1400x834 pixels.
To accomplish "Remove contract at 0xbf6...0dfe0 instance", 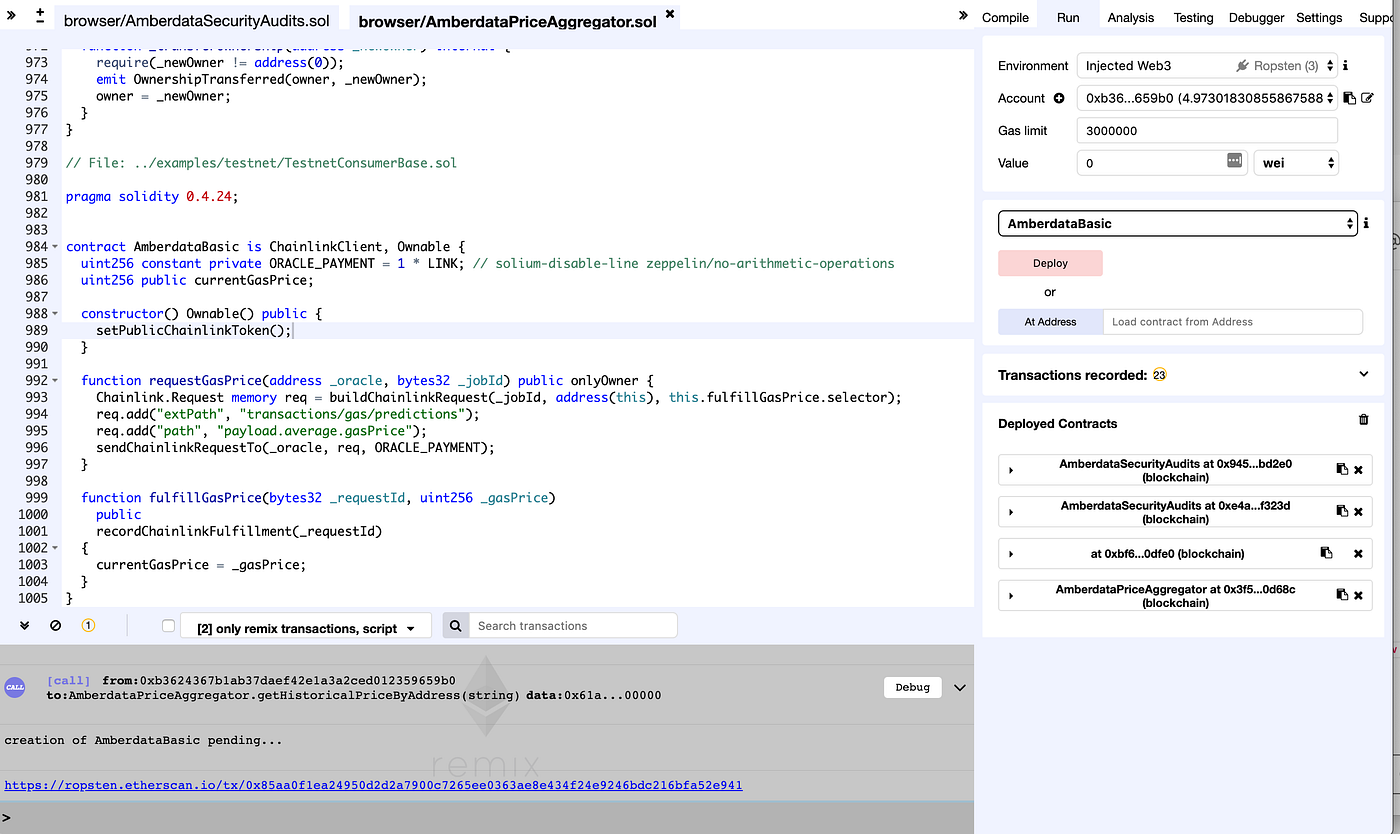I will tap(1358, 554).
